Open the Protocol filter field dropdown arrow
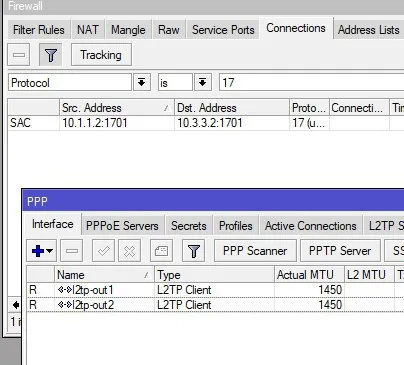The width and height of the screenshot is (404, 365). 142,82
